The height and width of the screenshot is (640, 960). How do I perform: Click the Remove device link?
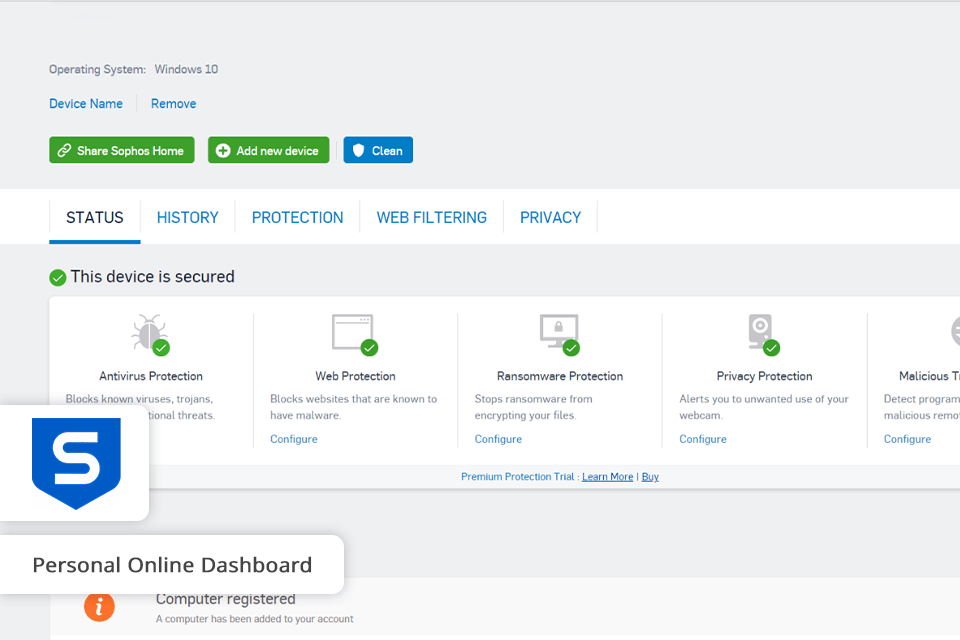click(x=173, y=104)
